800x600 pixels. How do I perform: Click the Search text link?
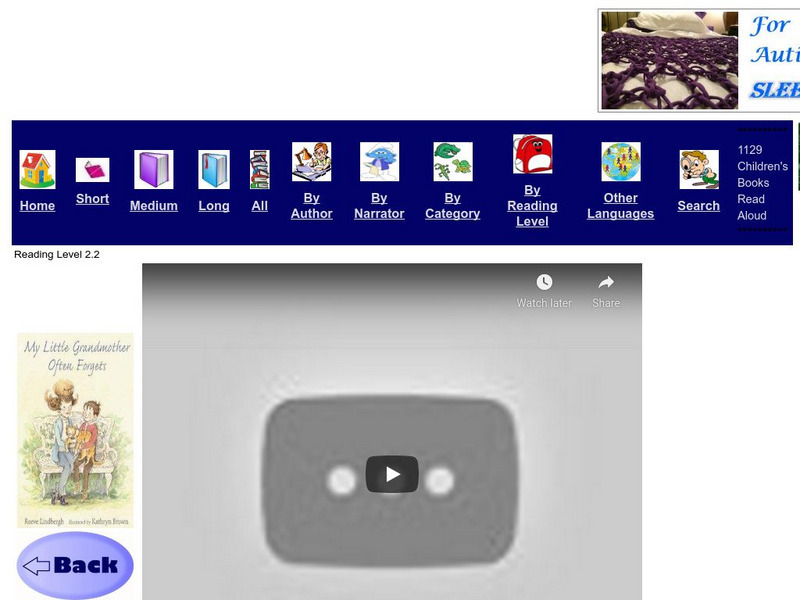pos(697,205)
